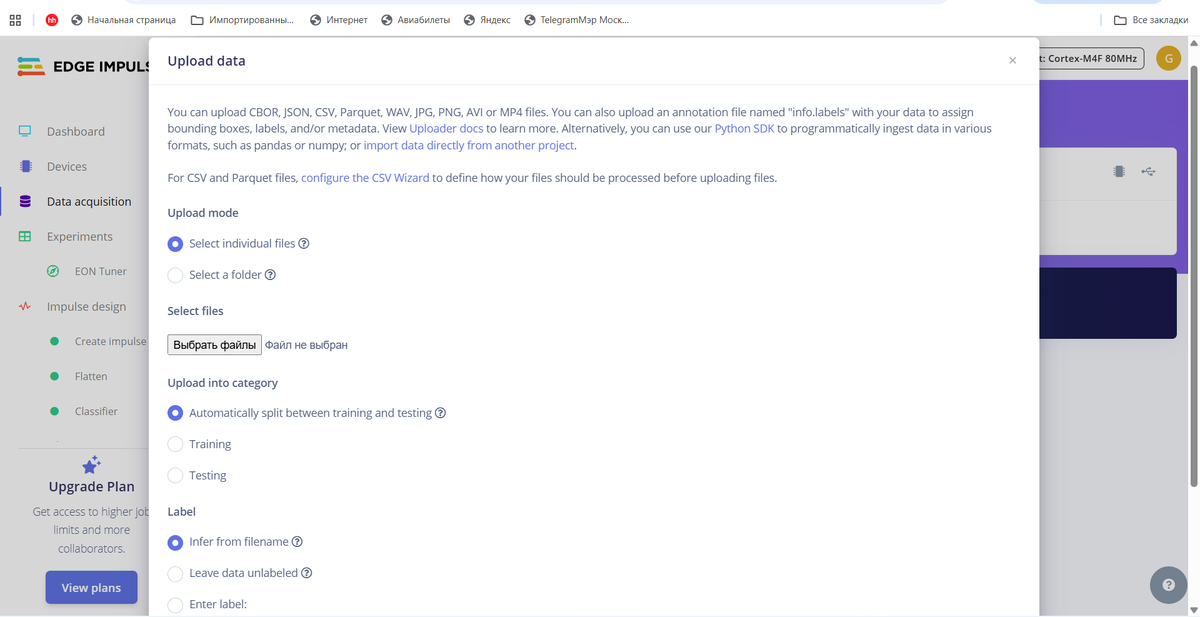
Task: Click the View plans button
Action: [91, 587]
